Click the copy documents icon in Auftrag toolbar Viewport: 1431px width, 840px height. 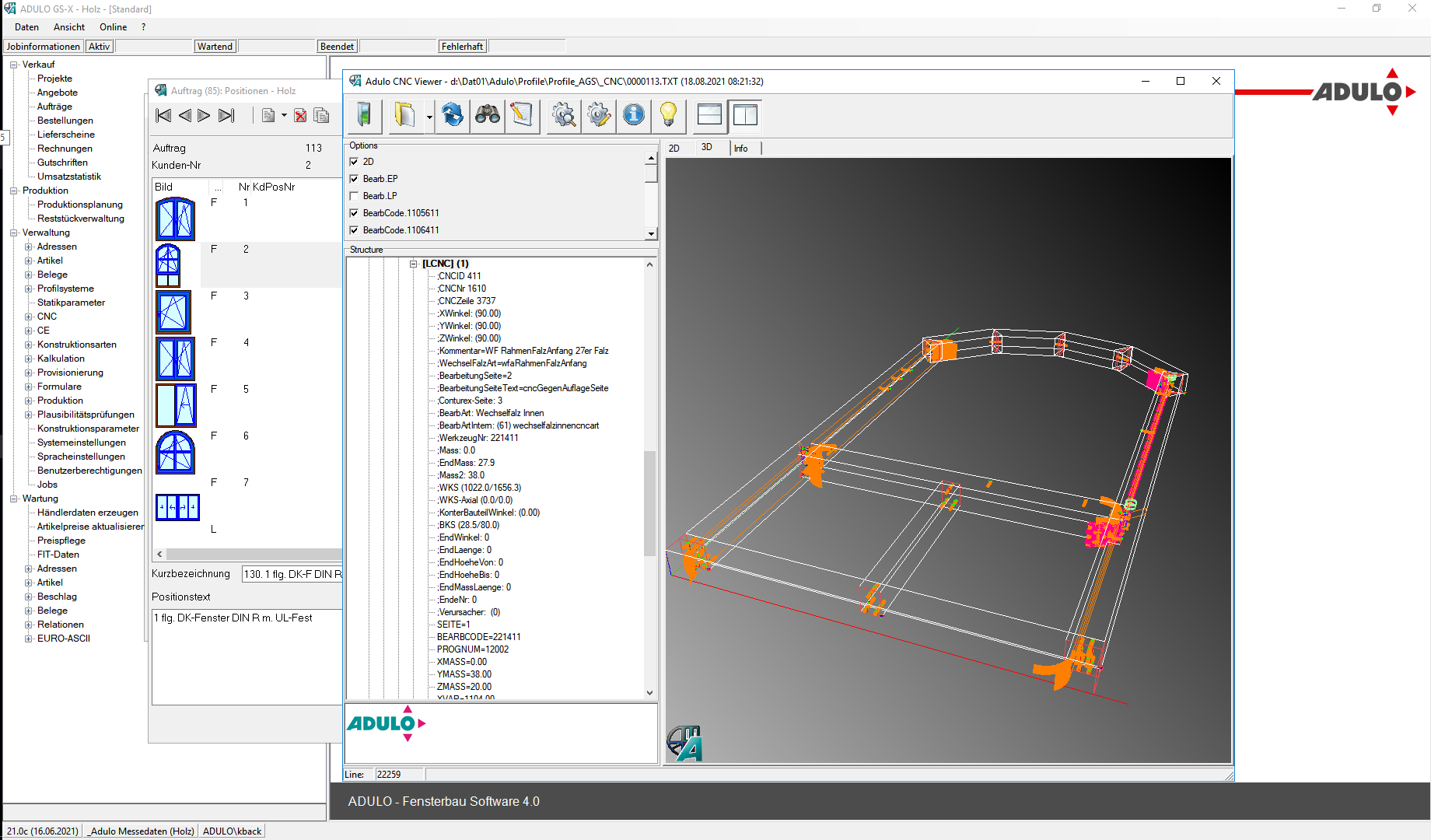click(x=321, y=116)
